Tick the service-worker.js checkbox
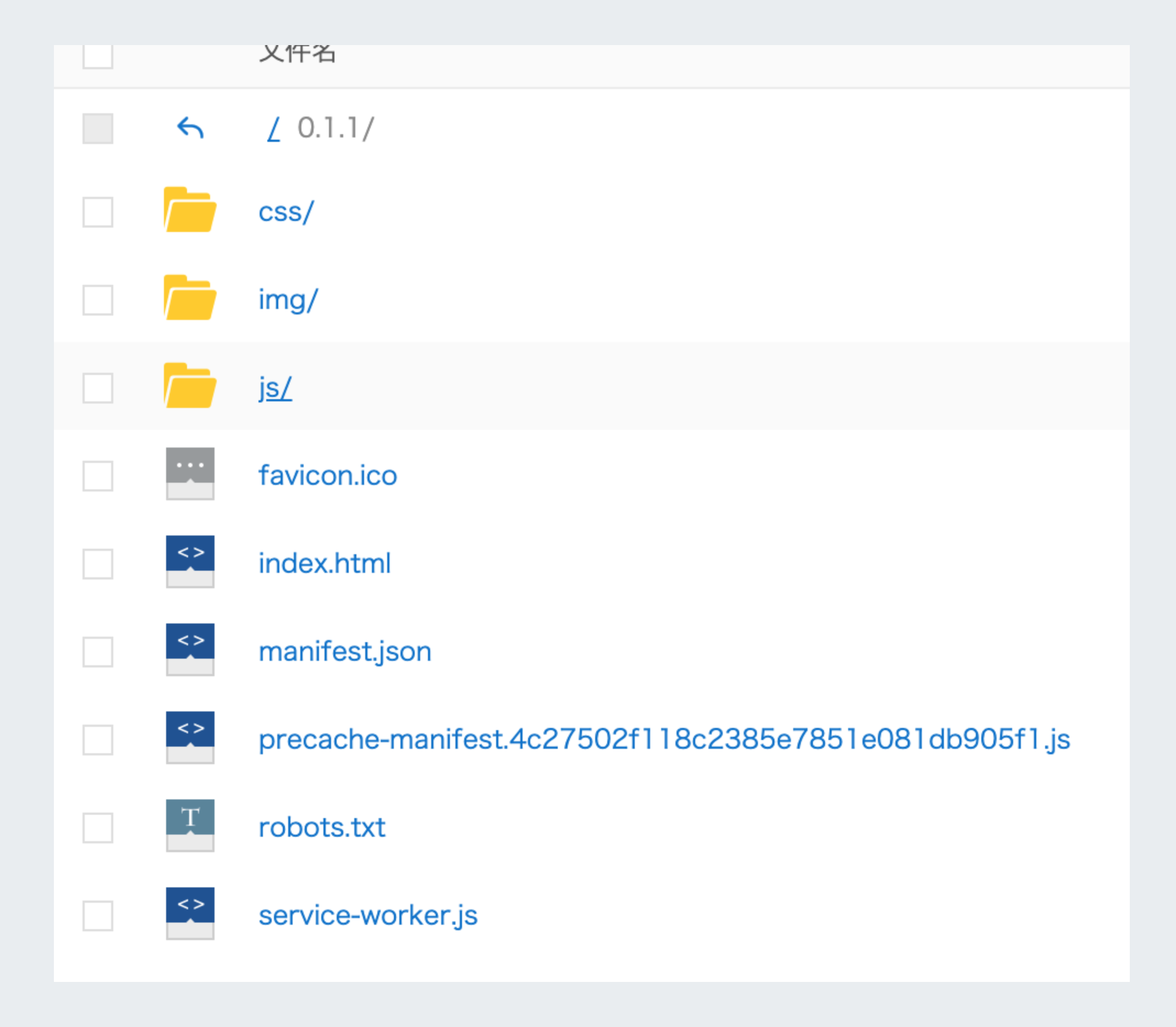Image resolution: width=1176 pixels, height=1027 pixels. (97, 916)
